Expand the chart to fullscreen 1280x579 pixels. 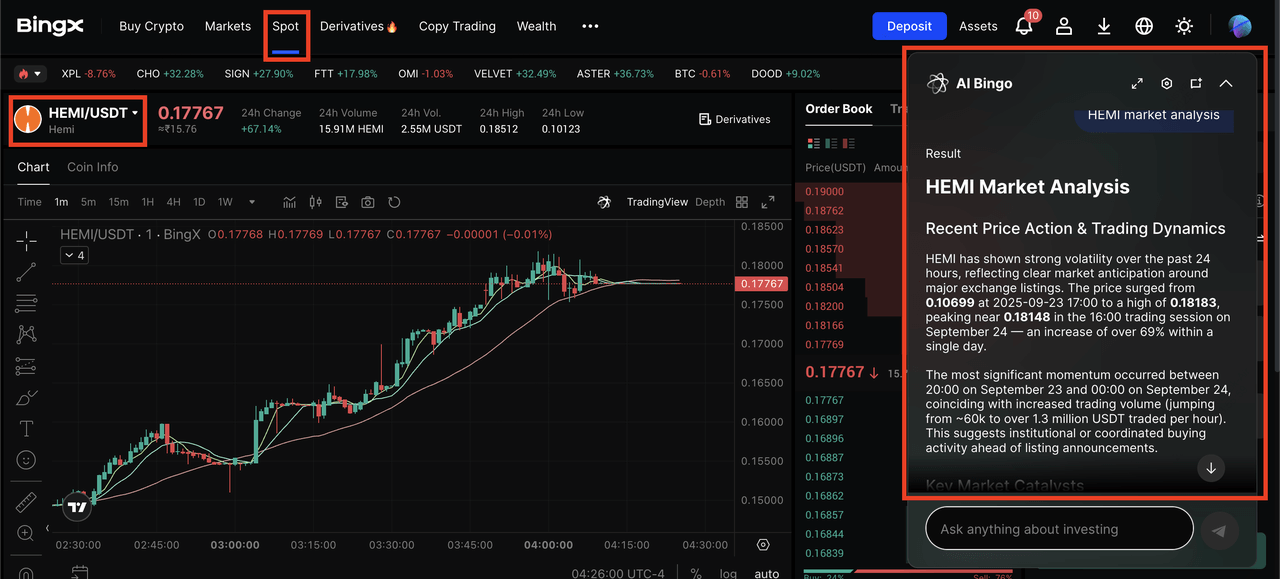click(x=768, y=202)
